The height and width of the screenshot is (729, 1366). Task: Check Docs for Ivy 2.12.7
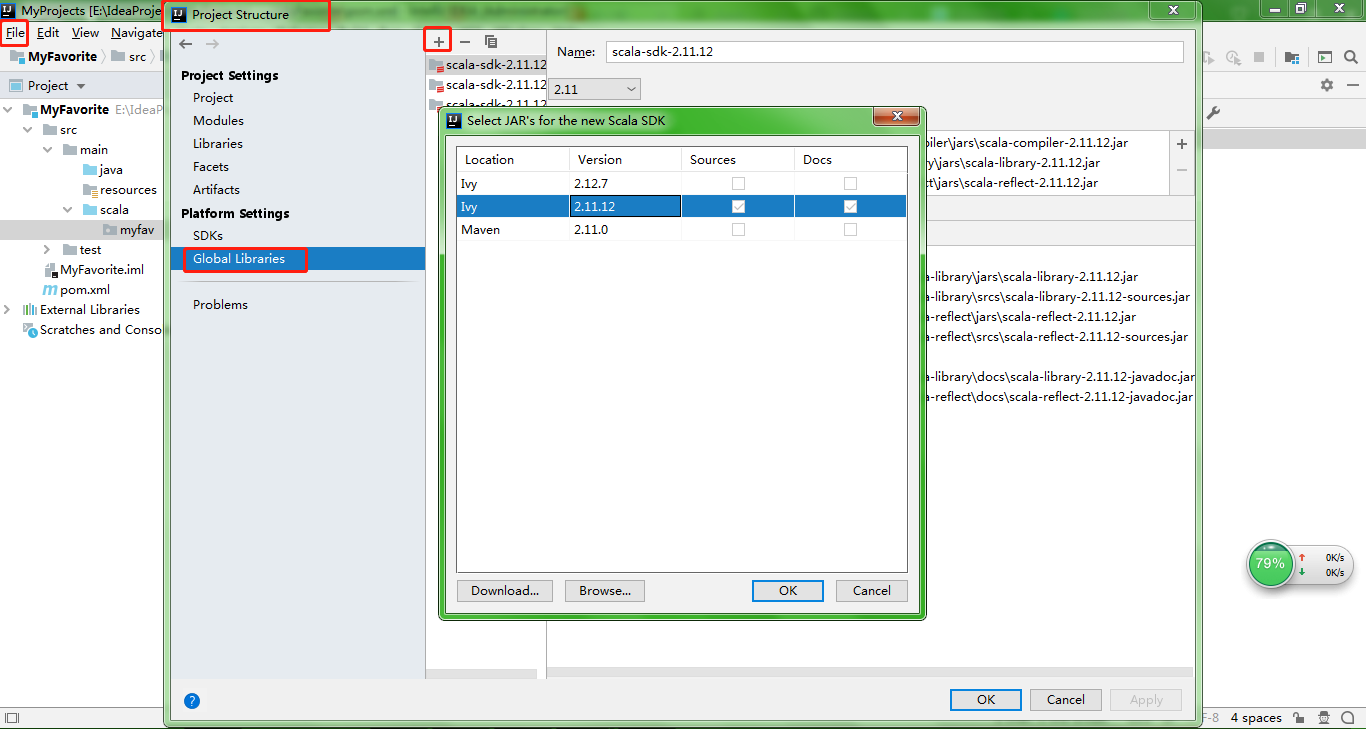(850, 184)
